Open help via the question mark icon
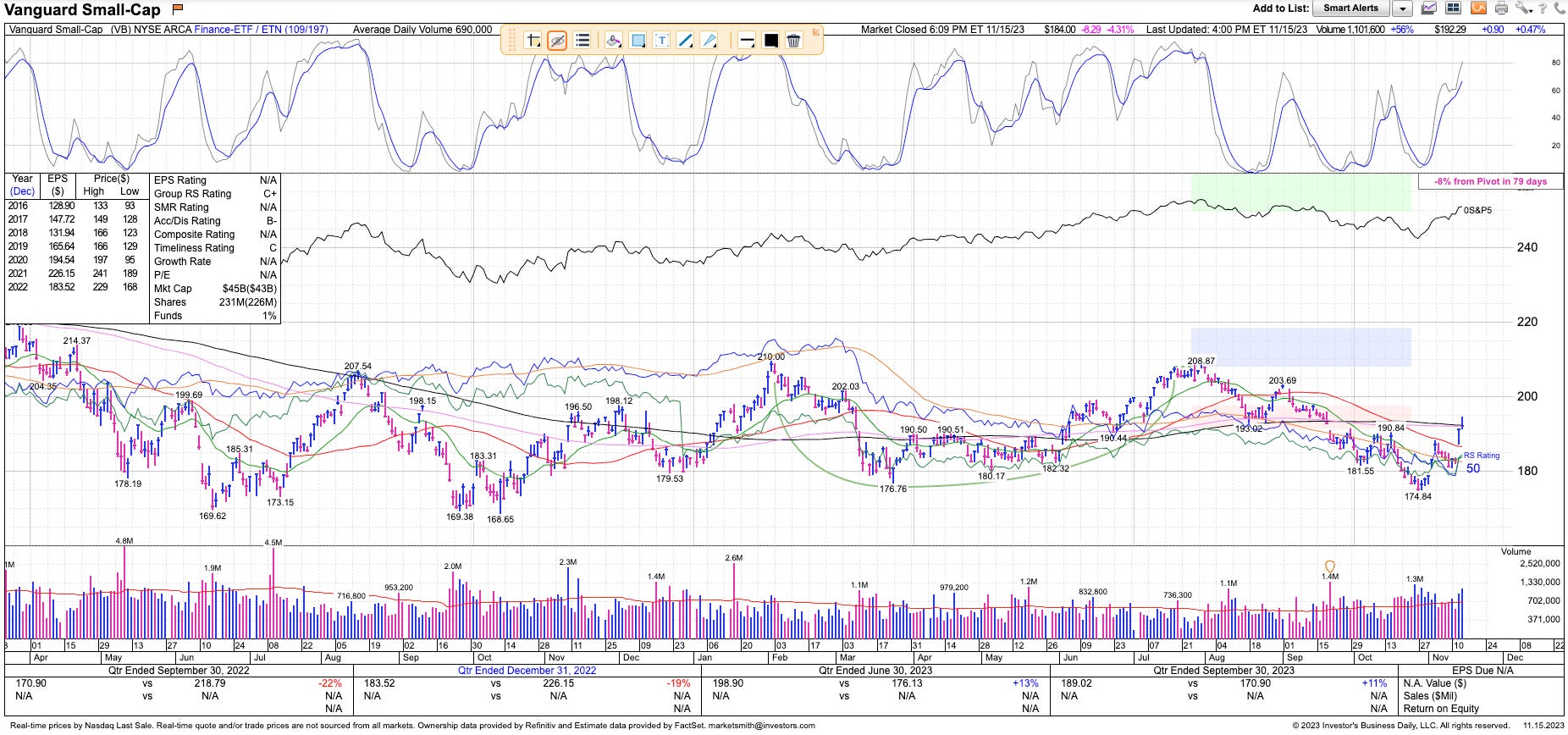This screenshot has height=735, width=1568. pos(1543,8)
